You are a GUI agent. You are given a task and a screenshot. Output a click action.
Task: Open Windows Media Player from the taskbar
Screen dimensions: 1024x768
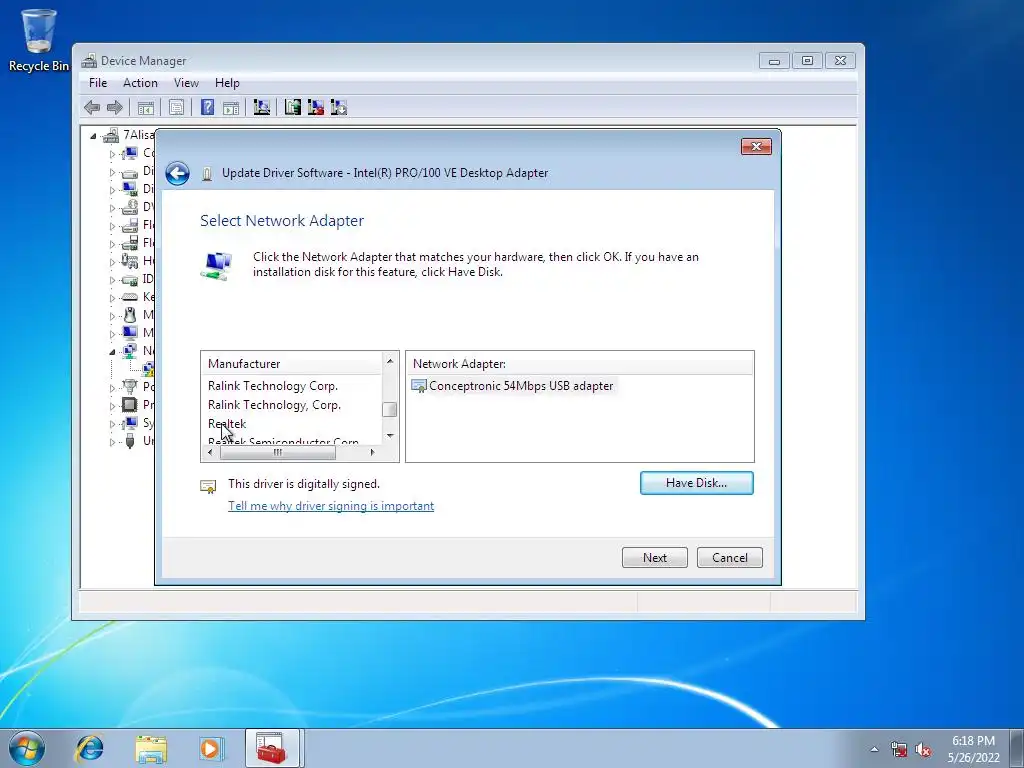[x=211, y=748]
